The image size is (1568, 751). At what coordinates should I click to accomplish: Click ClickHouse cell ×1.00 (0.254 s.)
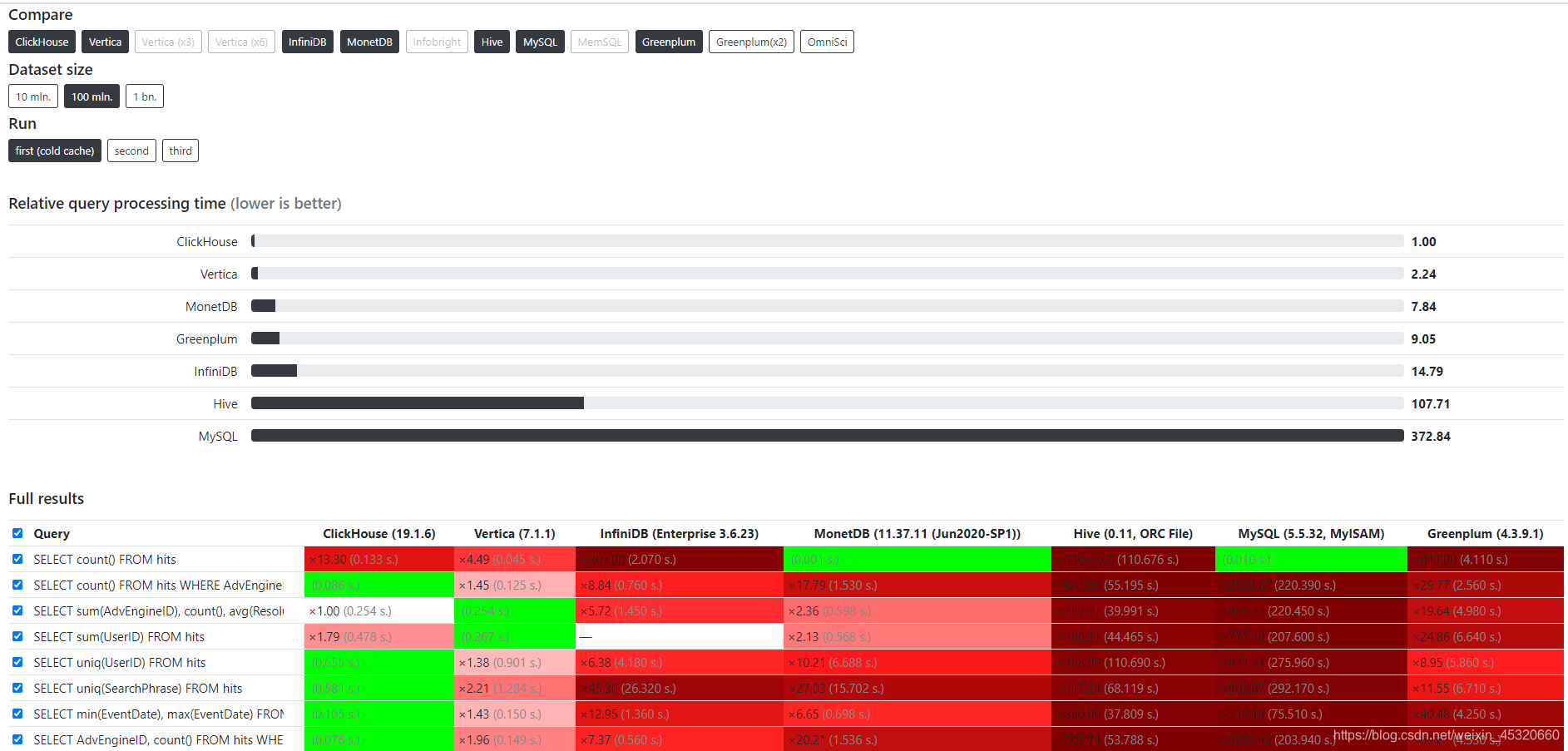(379, 611)
